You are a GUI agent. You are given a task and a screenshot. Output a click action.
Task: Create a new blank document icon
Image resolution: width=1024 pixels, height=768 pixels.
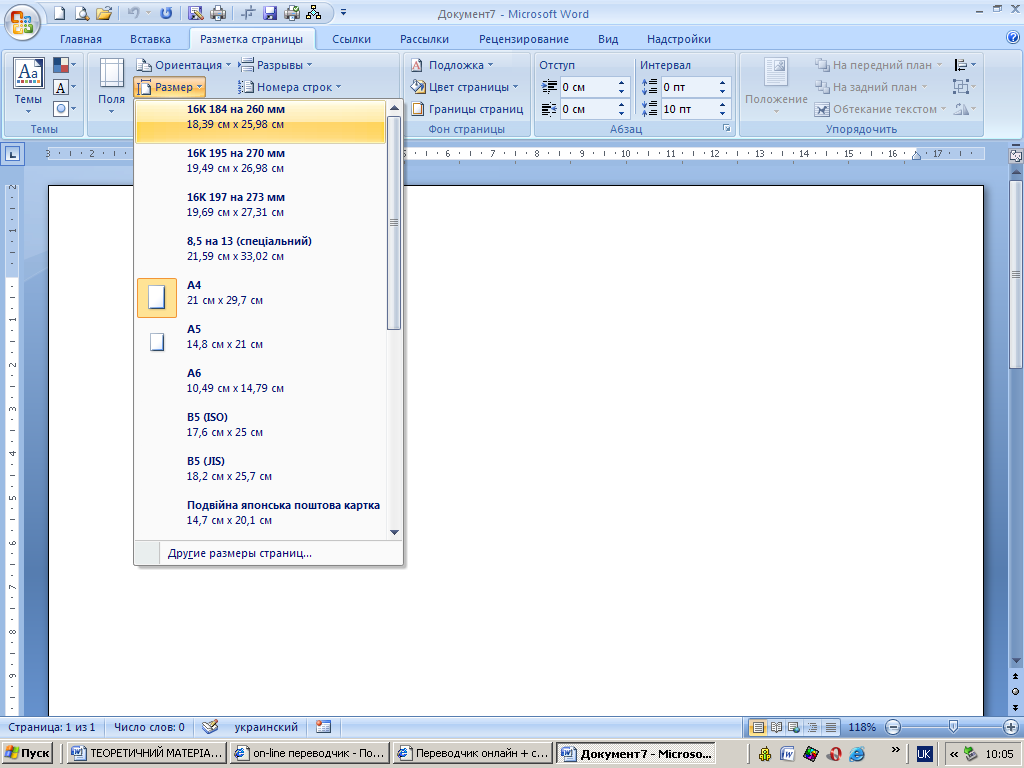click(59, 13)
